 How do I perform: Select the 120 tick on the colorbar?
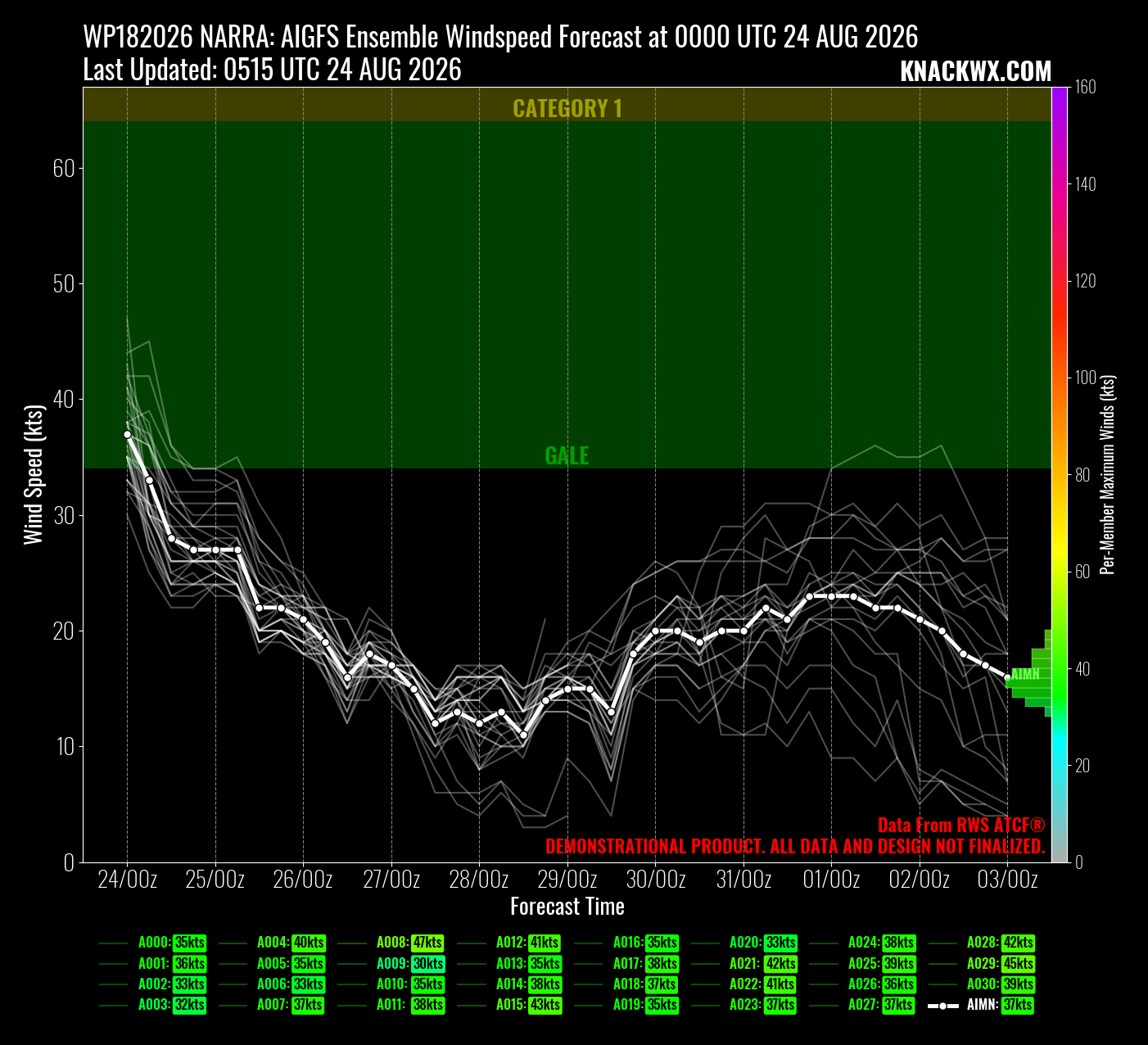click(1086, 281)
